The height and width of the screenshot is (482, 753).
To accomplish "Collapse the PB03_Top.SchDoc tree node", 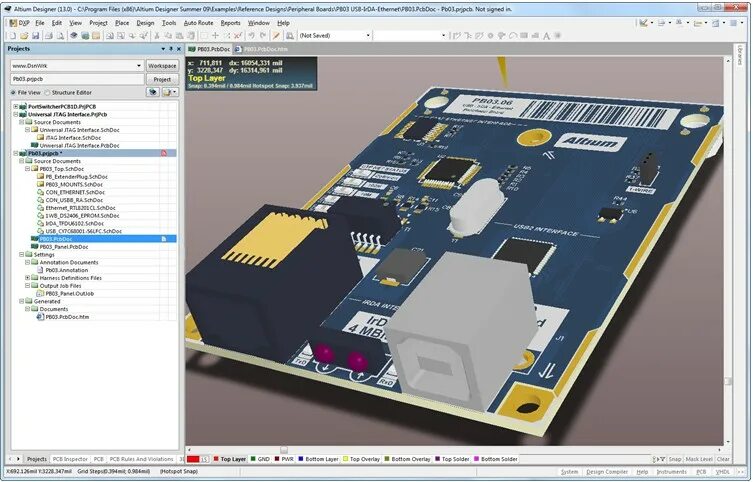I will [27, 169].
